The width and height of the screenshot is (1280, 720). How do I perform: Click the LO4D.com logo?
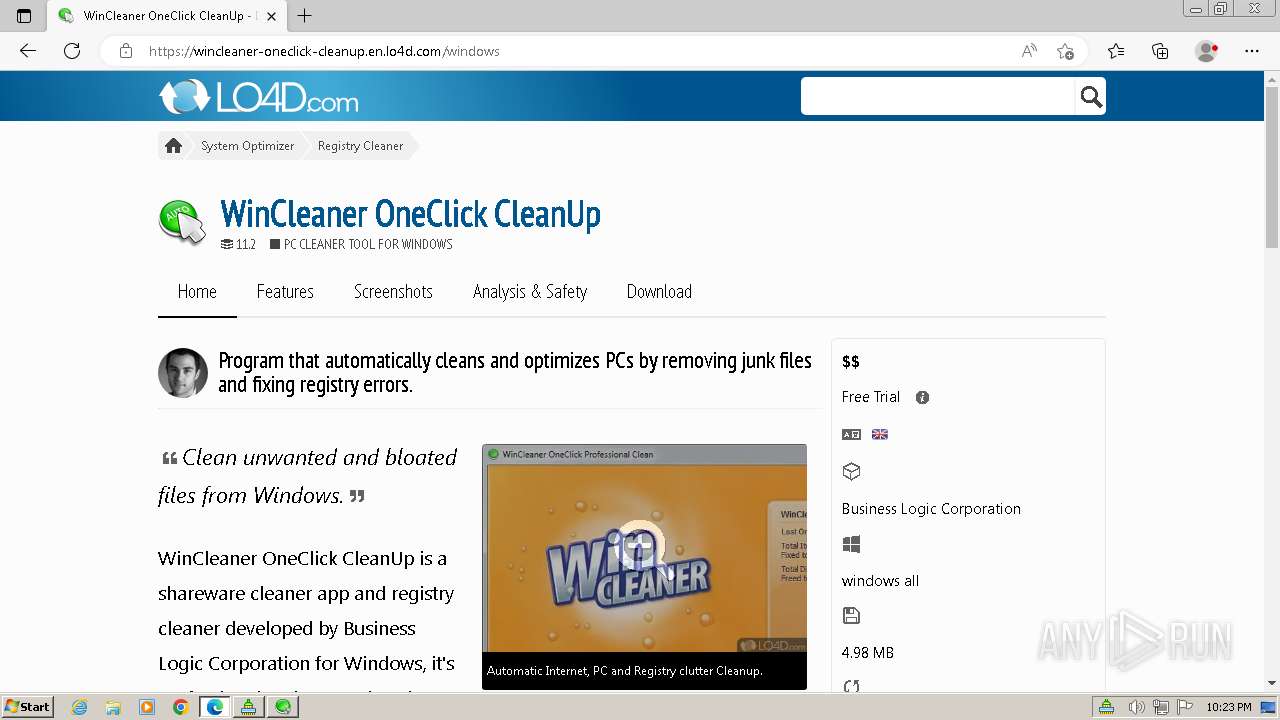[x=258, y=97]
